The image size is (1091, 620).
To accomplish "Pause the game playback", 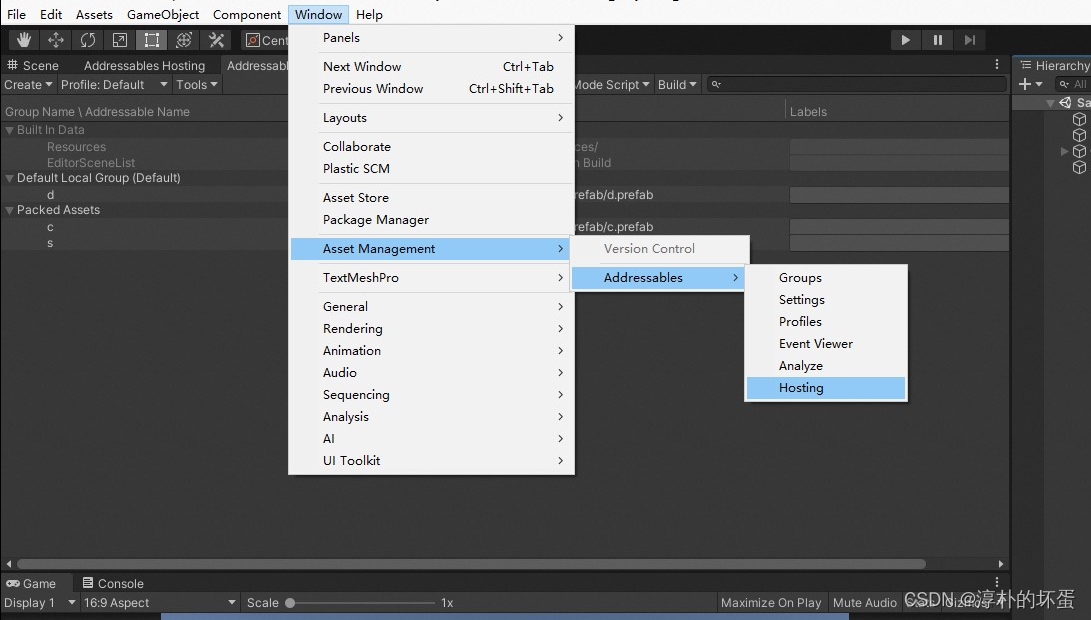I will (x=937, y=40).
